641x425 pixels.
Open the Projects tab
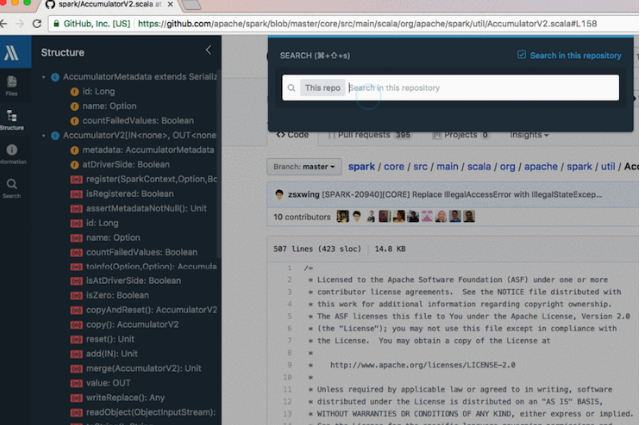(x=461, y=135)
